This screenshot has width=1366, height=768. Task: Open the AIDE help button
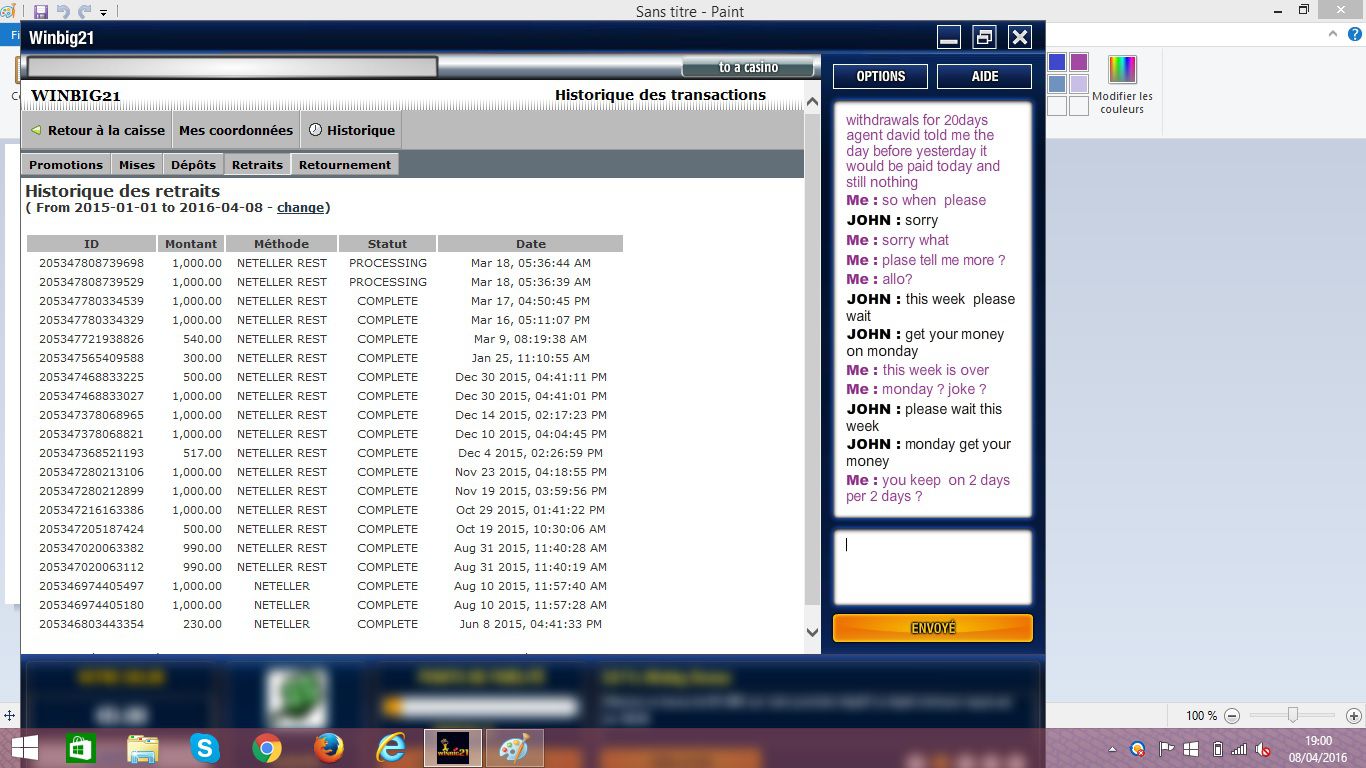pyautogui.click(x=984, y=76)
